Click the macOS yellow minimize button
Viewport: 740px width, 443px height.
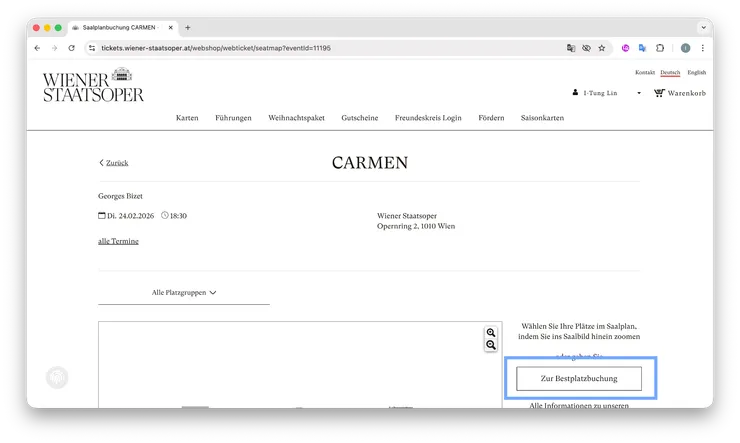point(47,28)
